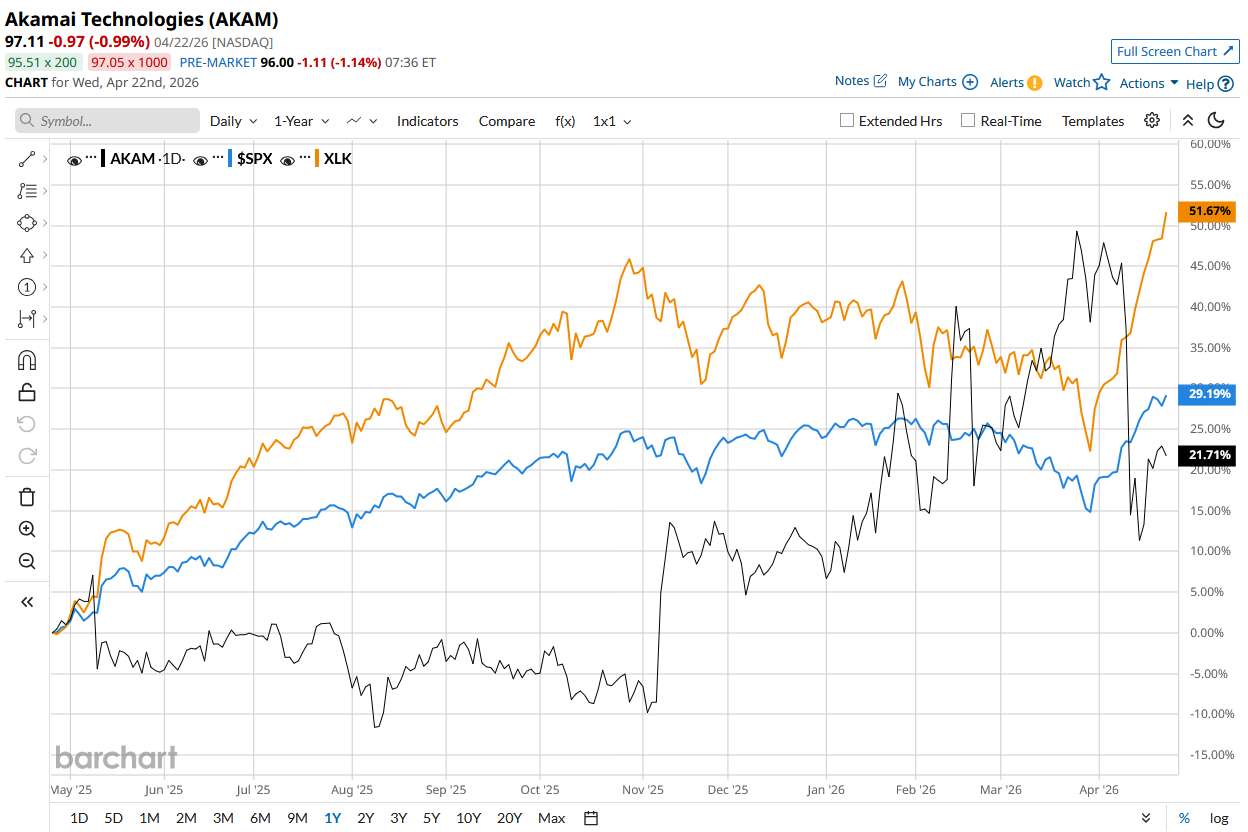Click the Symbol search input field
Screen dimensions: 1248x832
click(x=107, y=121)
